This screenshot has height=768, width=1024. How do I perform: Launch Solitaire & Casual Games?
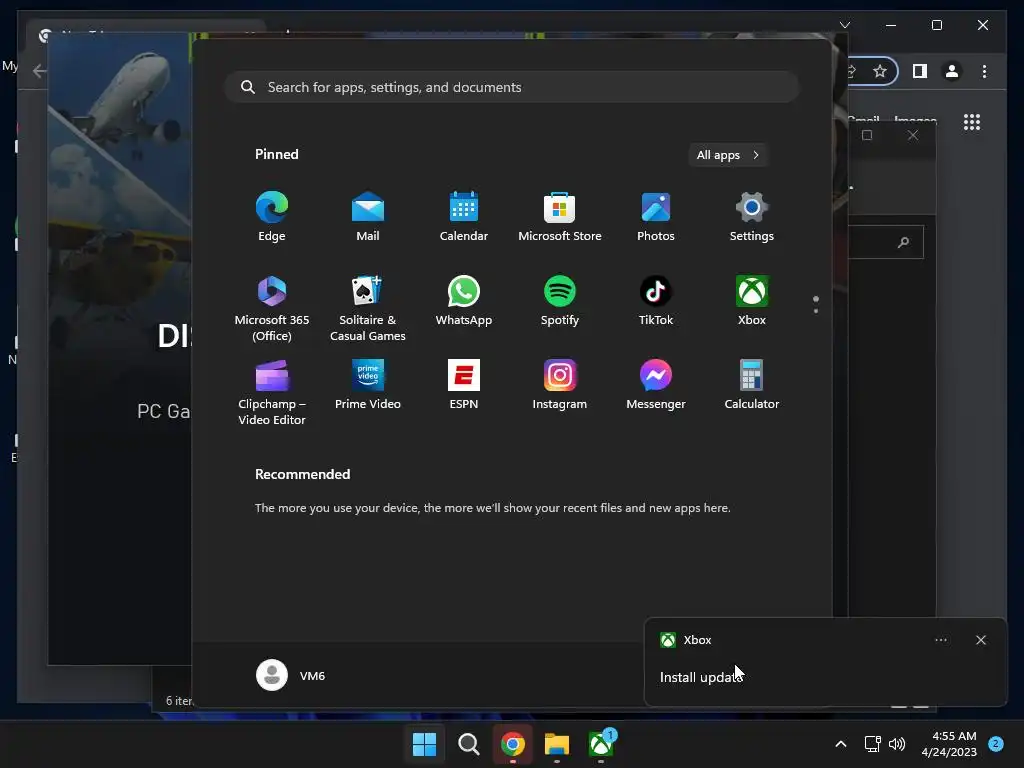pos(368,308)
